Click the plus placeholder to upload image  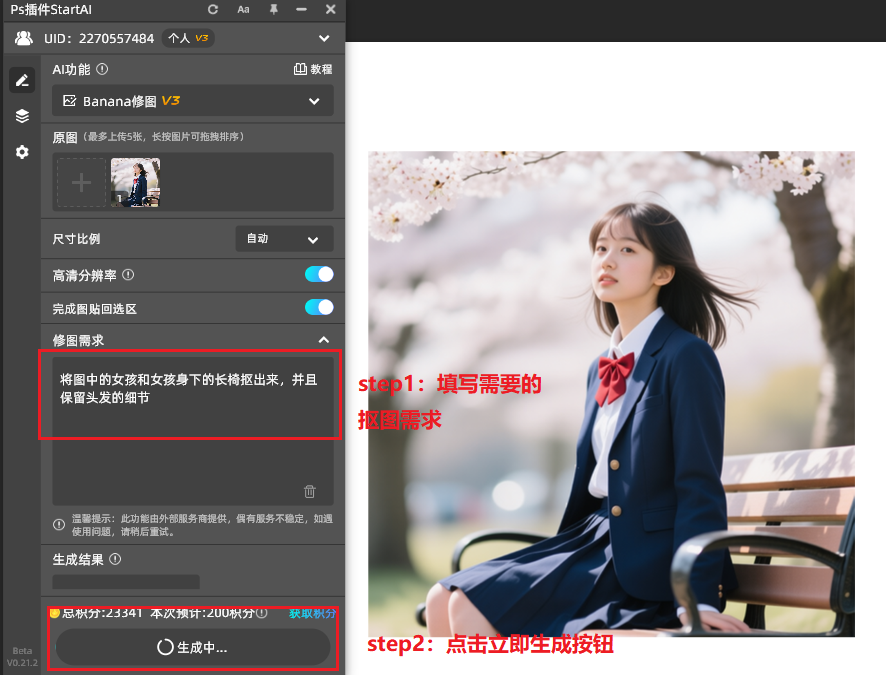[x=81, y=182]
